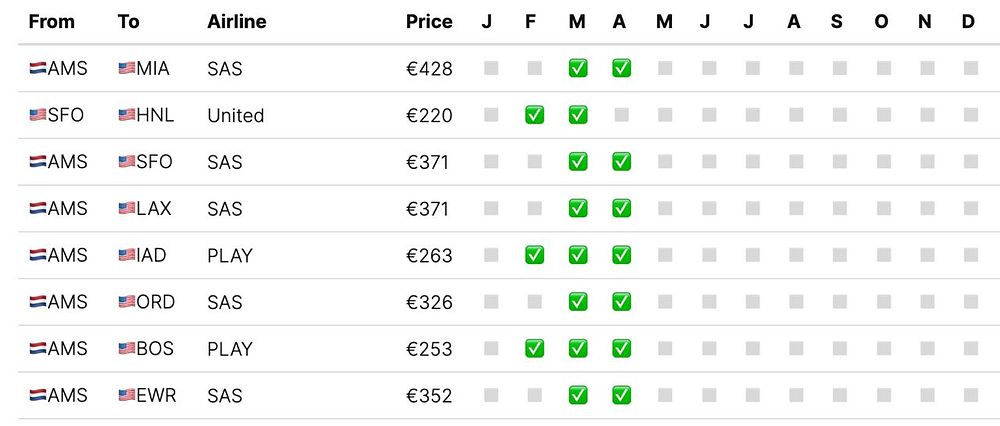Click the PLAY airline in IAD row
The width and height of the screenshot is (1000, 426).
coord(229,255)
